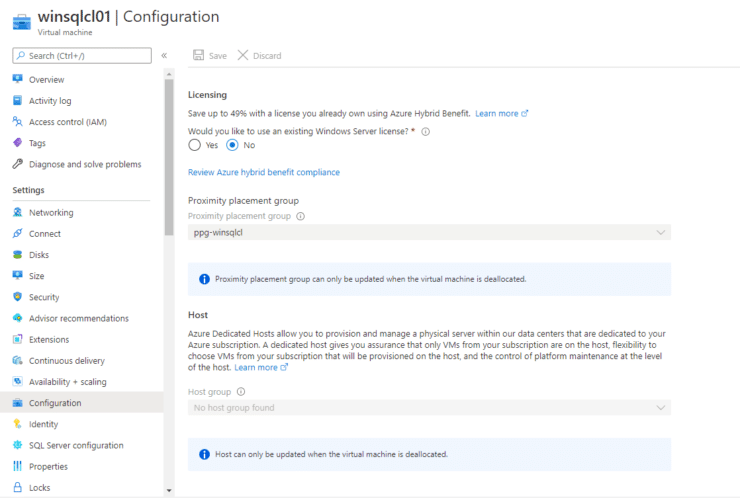Click the Overview monitor icon
The height and width of the screenshot is (498, 740).
point(17,79)
